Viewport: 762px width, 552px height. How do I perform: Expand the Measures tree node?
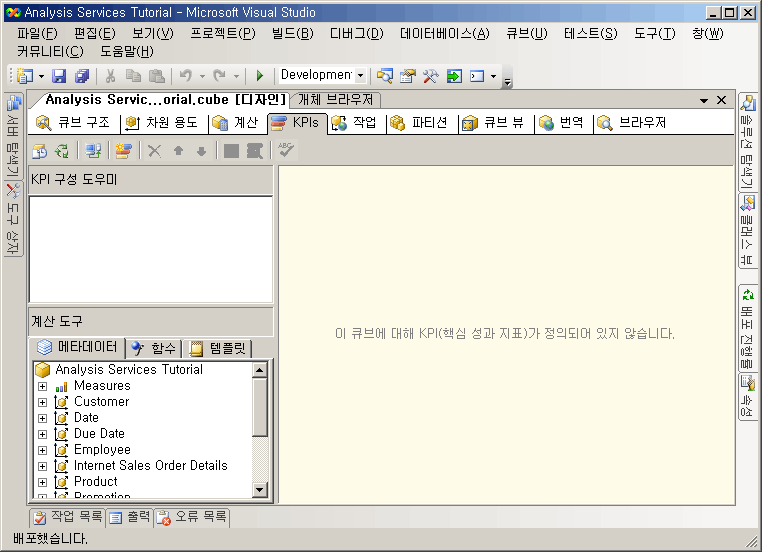(x=43, y=387)
